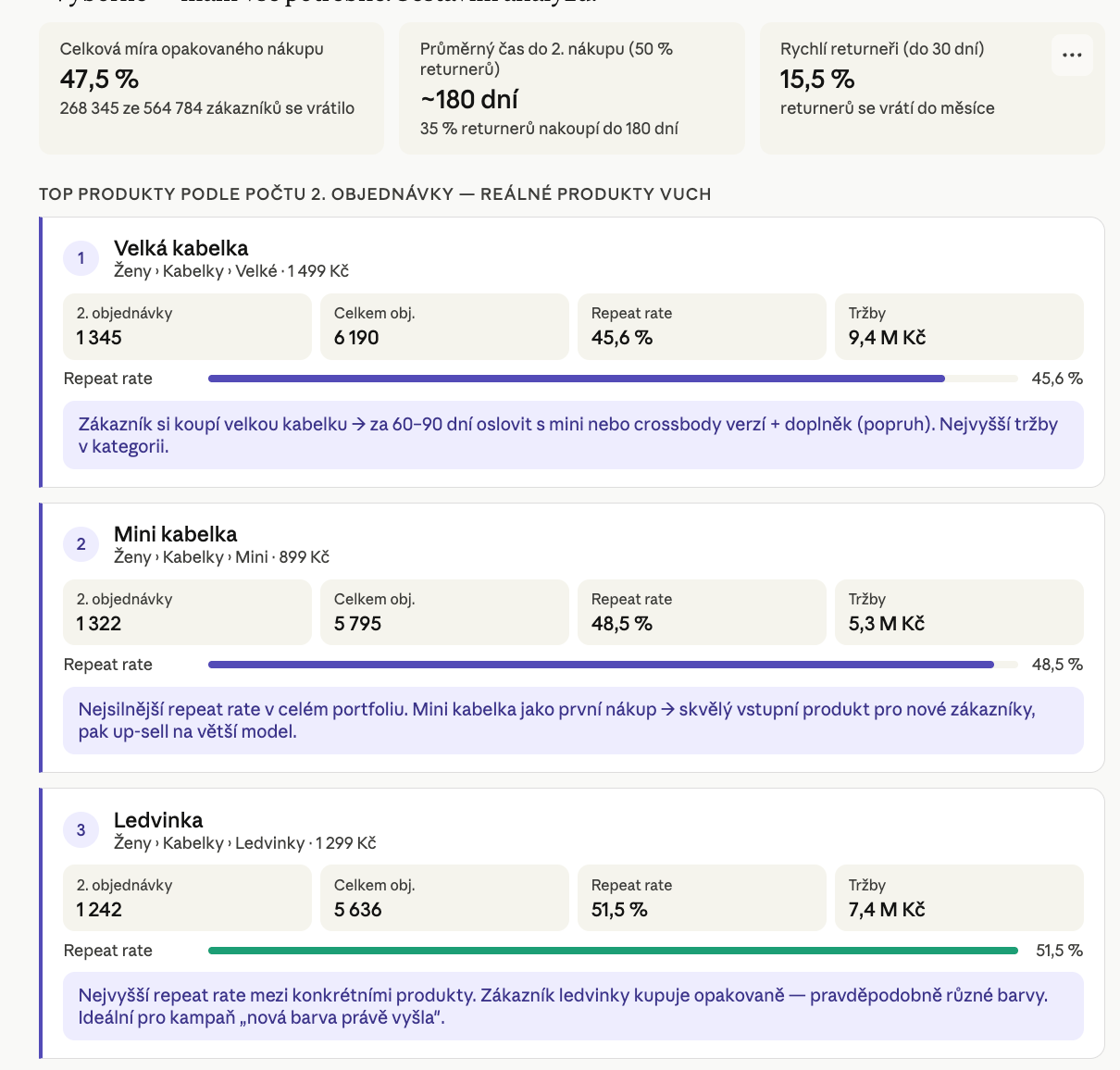Click the 15,5 % quick returners value

coord(817,80)
